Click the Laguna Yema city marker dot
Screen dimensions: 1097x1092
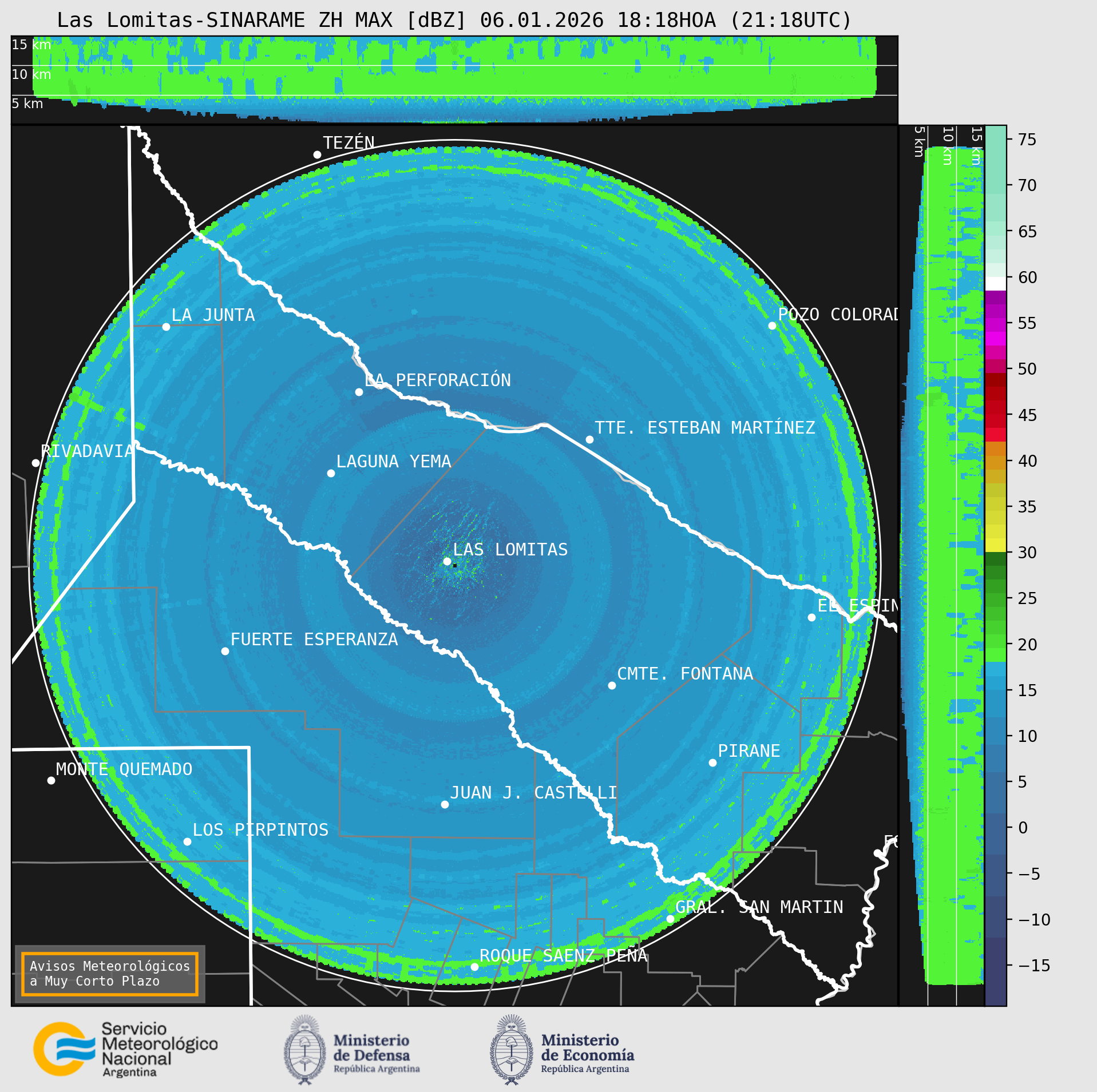coord(331,473)
